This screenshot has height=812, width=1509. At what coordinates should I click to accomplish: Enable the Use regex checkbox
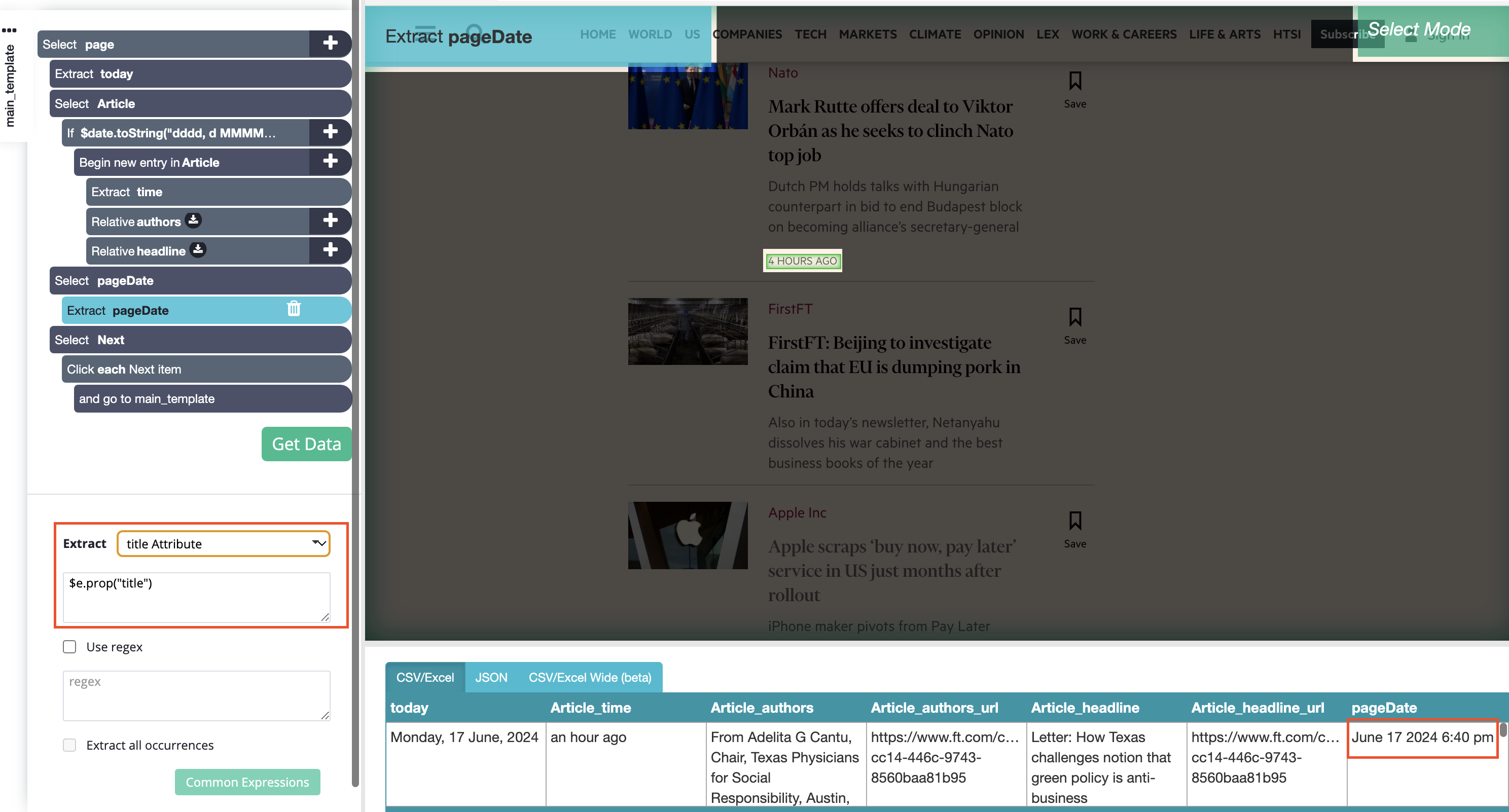69,646
